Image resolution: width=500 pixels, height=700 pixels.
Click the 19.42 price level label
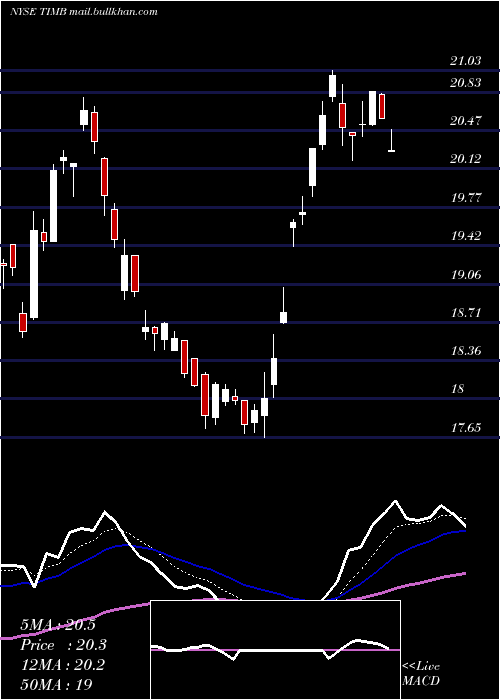(x=466, y=236)
